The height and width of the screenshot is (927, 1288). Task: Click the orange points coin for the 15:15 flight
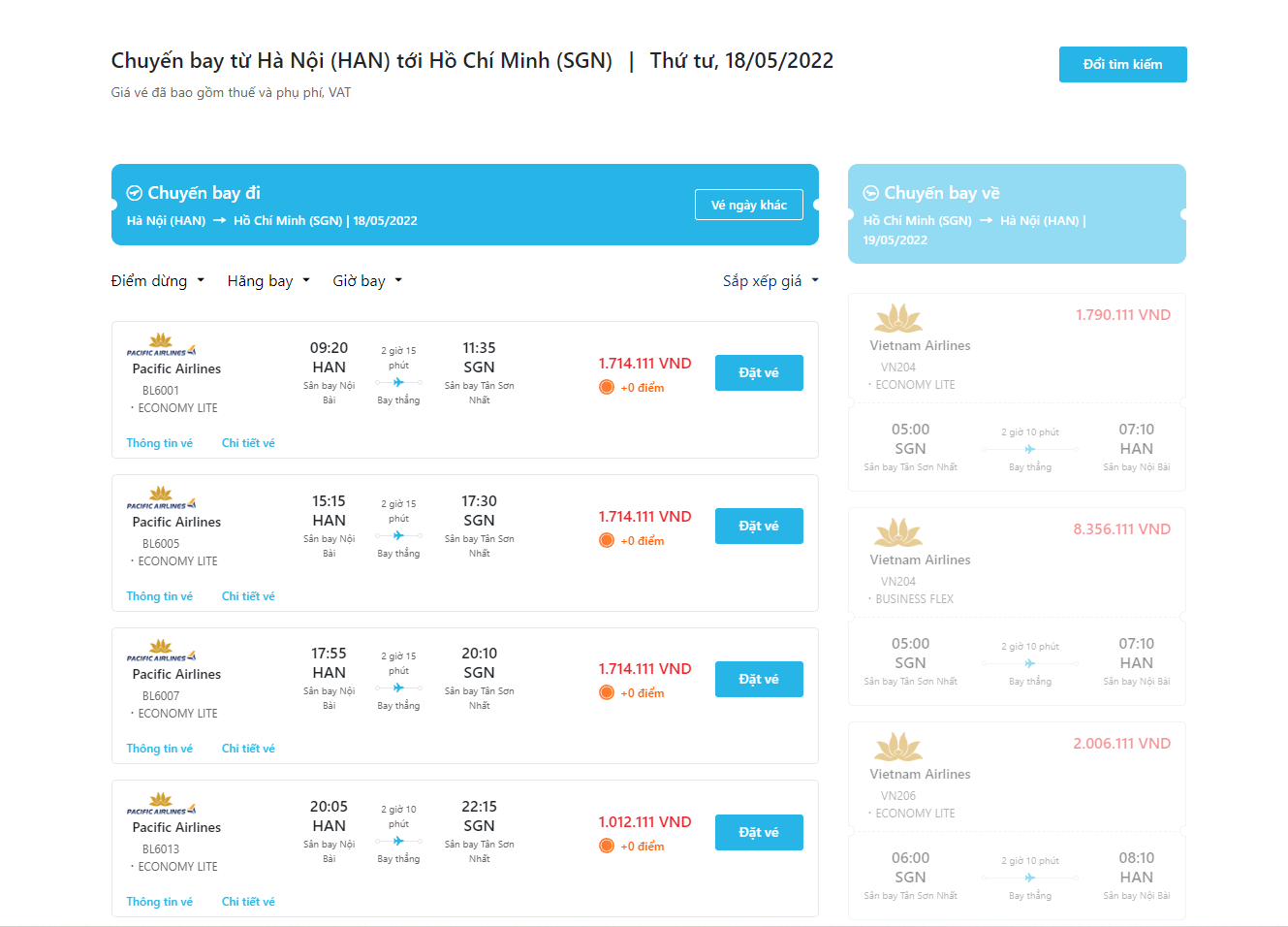[x=607, y=541]
